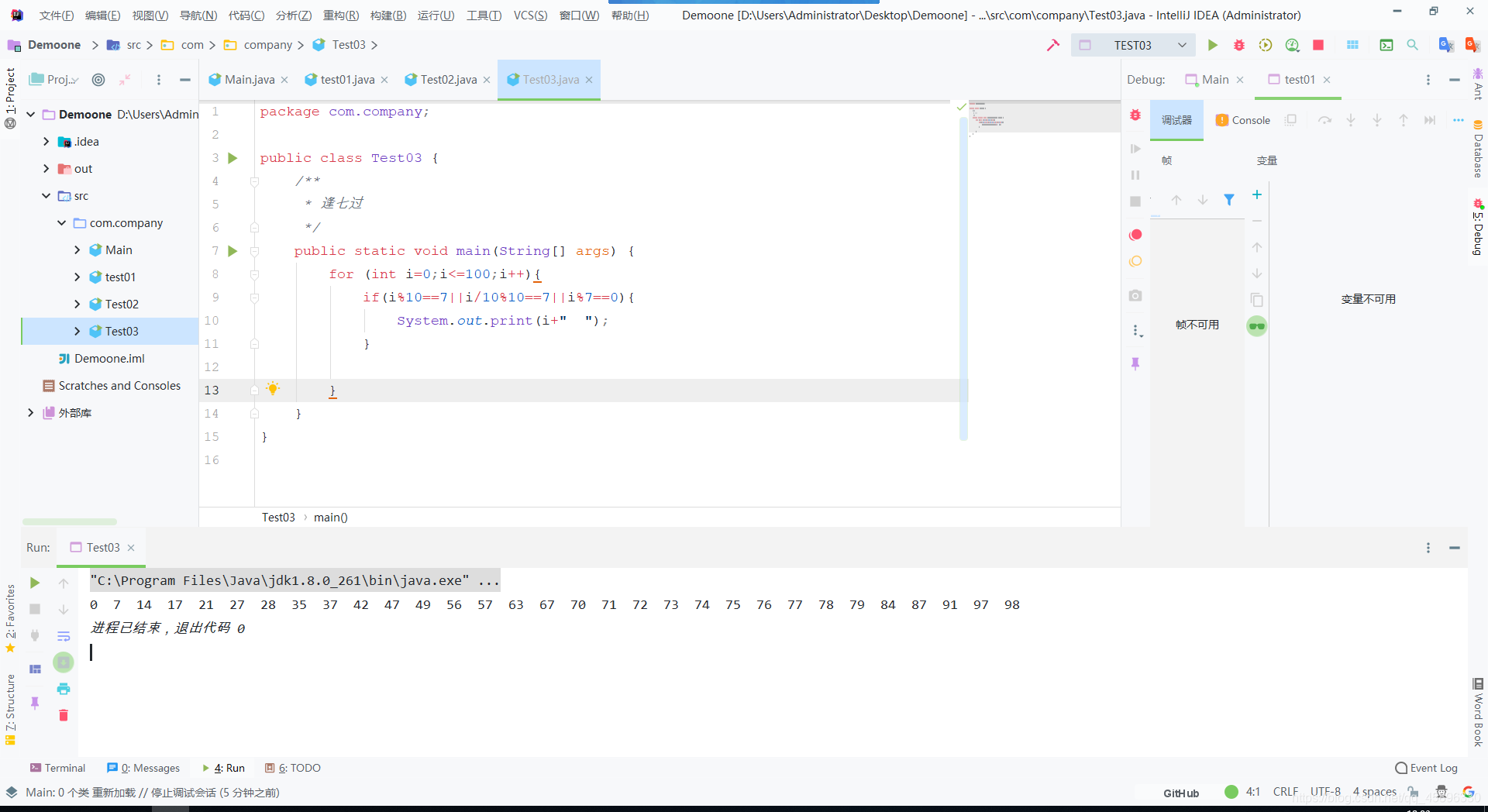The width and height of the screenshot is (1488, 812).
Task: Pin the debug tab using the purple pin icon
Action: pyautogui.click(x=1135, y=363)
